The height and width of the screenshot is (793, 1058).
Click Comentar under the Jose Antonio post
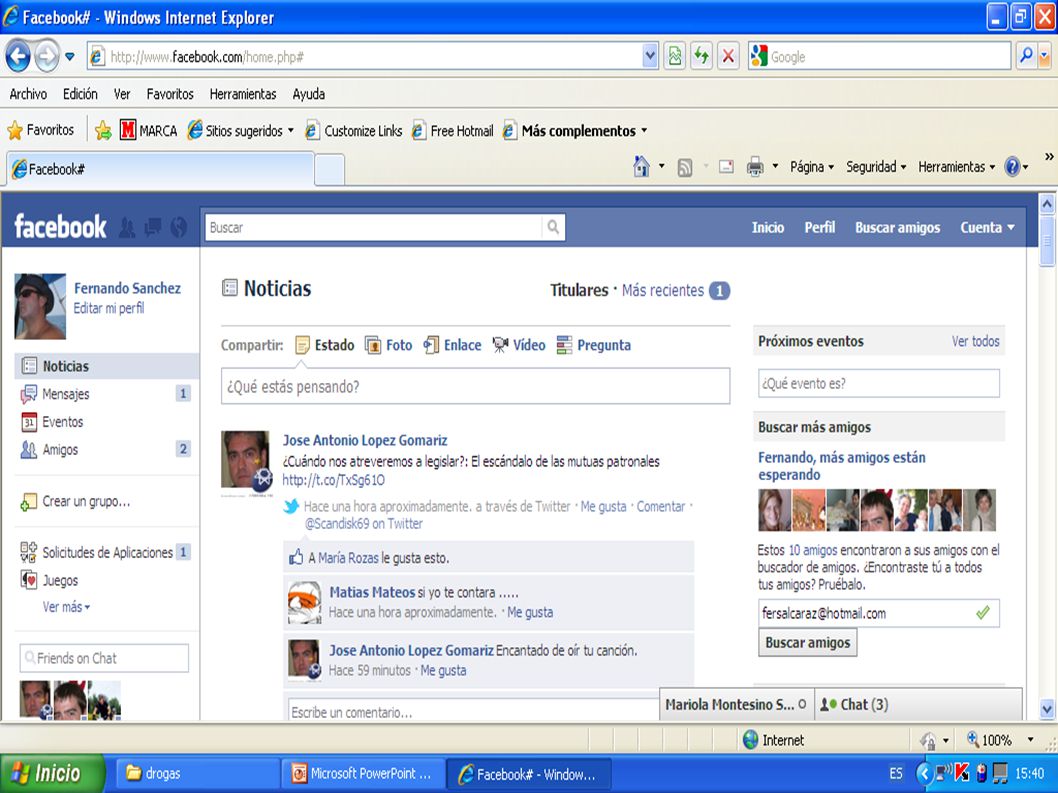661,506
